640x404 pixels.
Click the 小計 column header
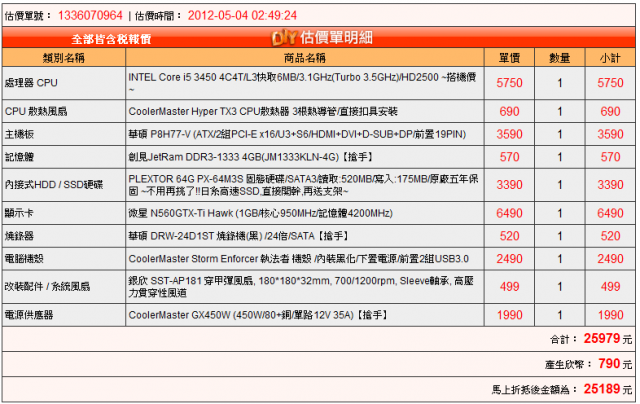[610, 58]
